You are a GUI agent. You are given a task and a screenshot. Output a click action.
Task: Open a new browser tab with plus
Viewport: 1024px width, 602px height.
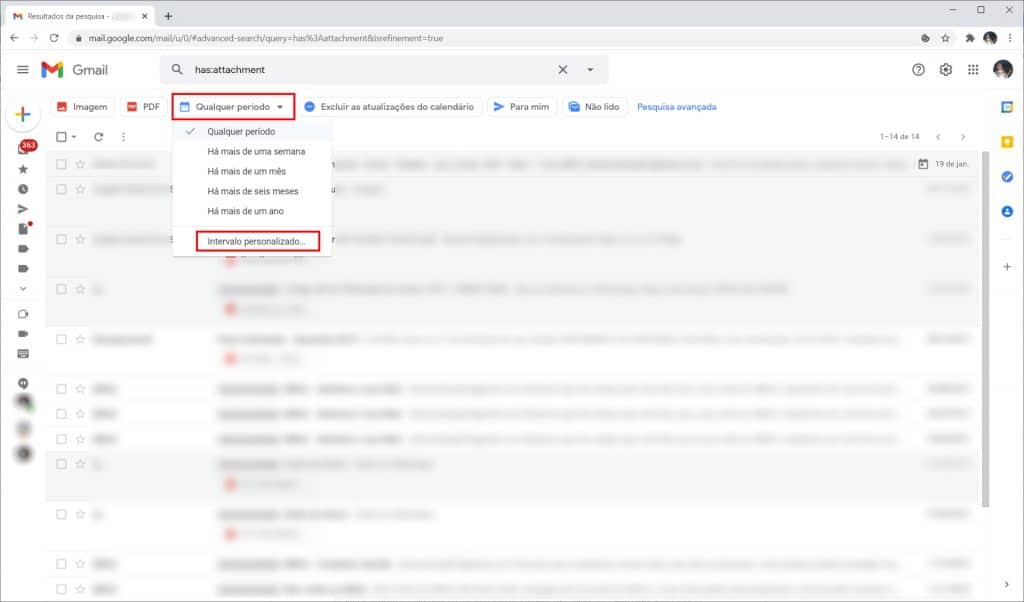[x=168, y=16]
